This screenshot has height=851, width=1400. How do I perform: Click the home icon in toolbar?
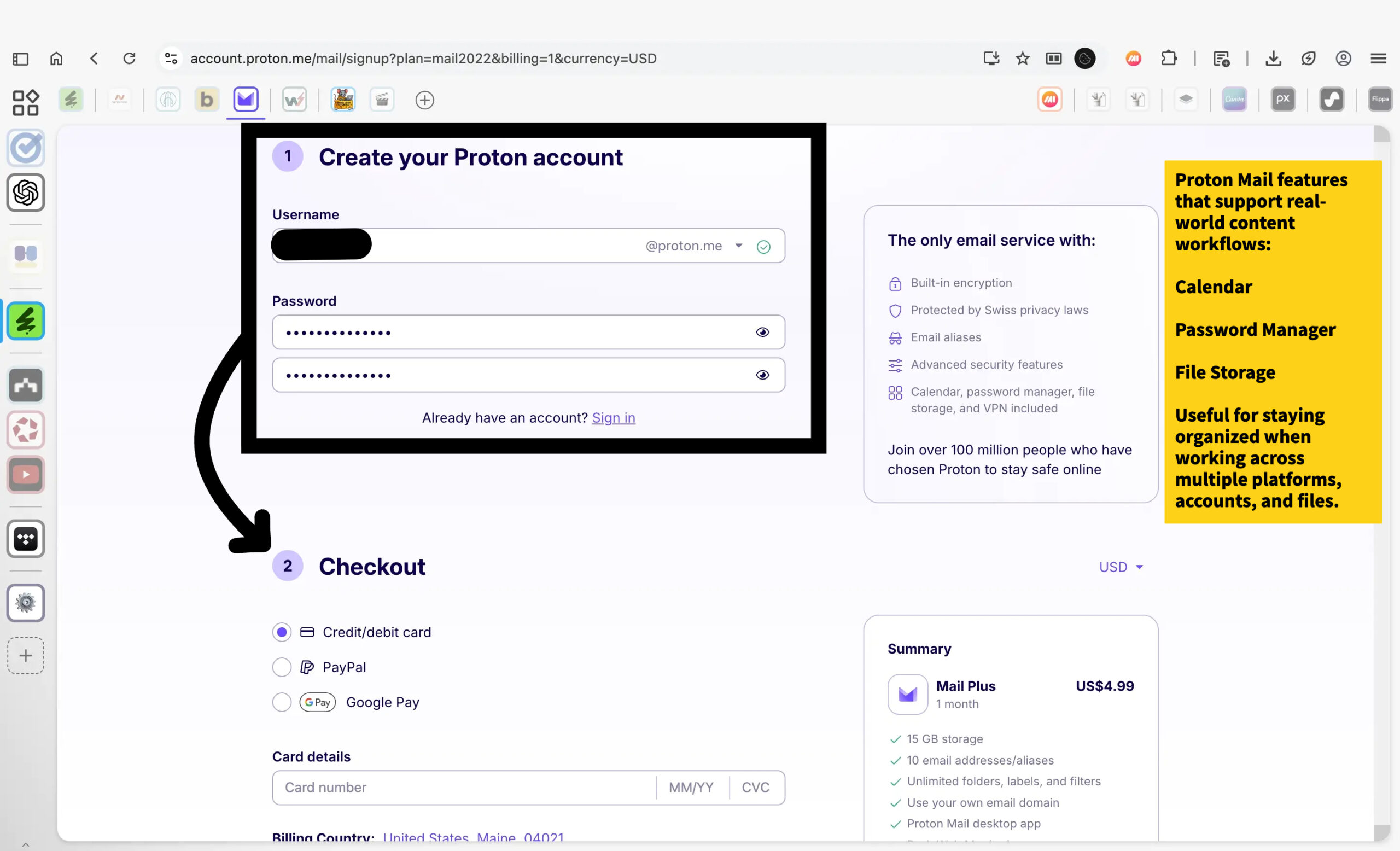tap(56, 59)
